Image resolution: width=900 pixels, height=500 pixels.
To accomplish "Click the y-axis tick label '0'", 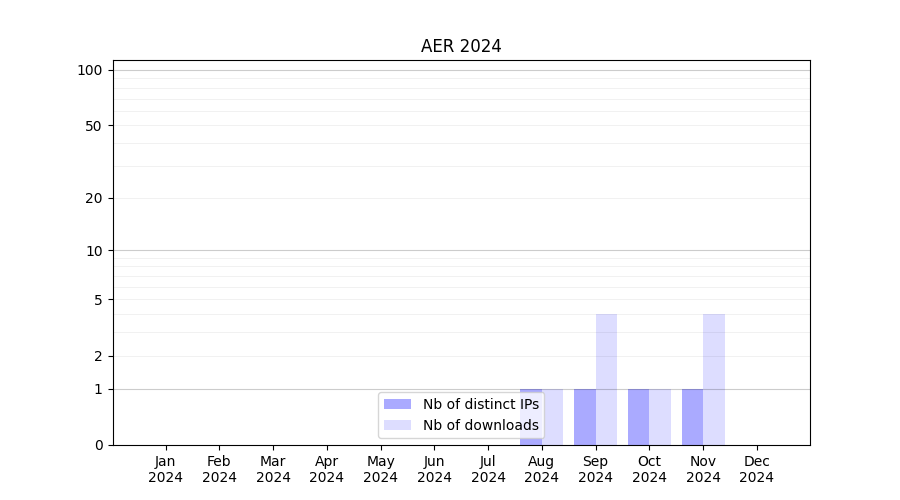I will [98, 445].
